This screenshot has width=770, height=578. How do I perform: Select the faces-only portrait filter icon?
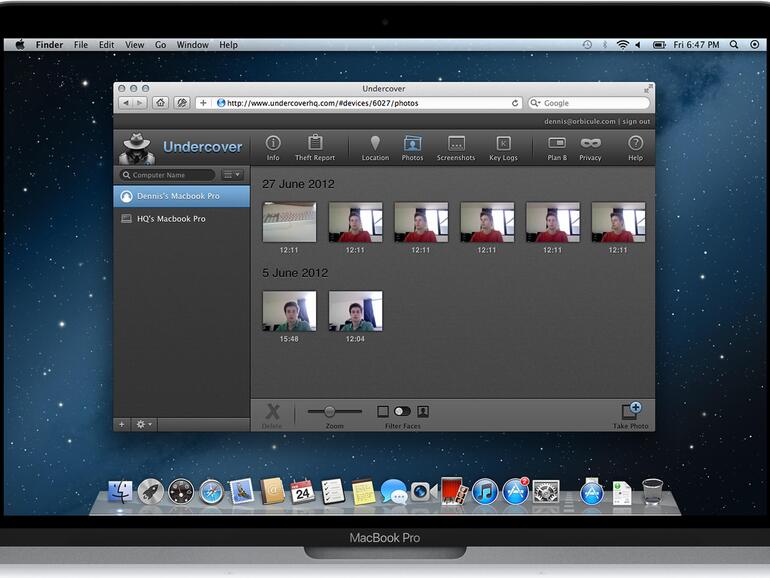[x=423, y=411]
